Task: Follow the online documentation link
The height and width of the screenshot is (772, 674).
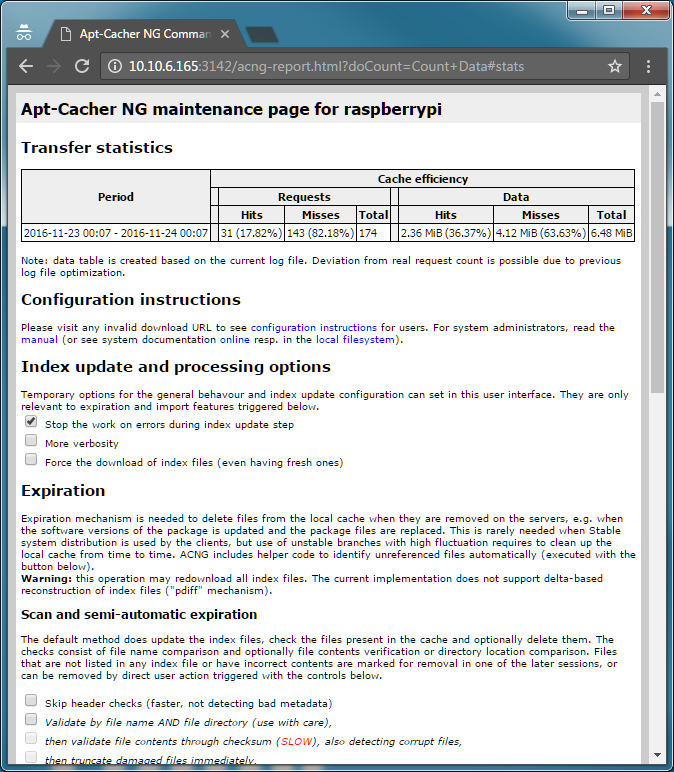Action: [x=234, y=339]
